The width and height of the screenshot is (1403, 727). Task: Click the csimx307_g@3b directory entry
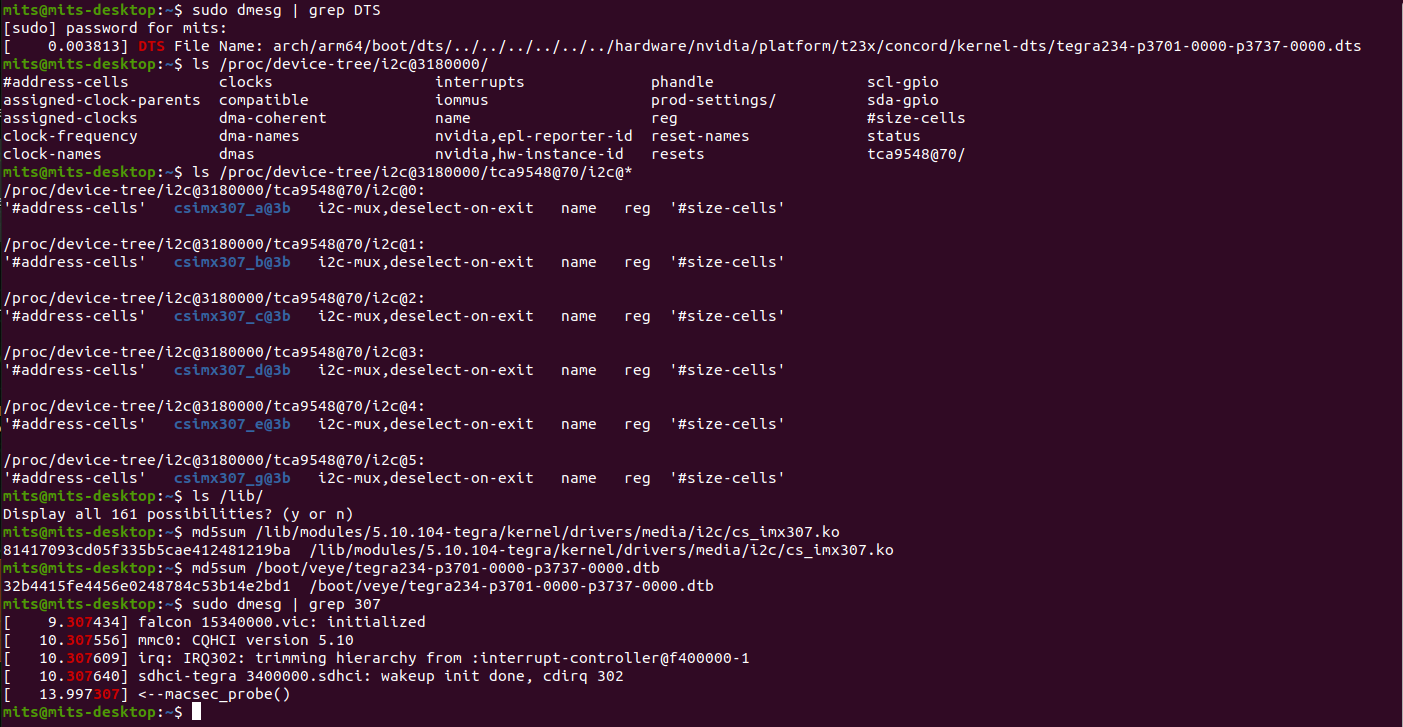click(232, 478)
